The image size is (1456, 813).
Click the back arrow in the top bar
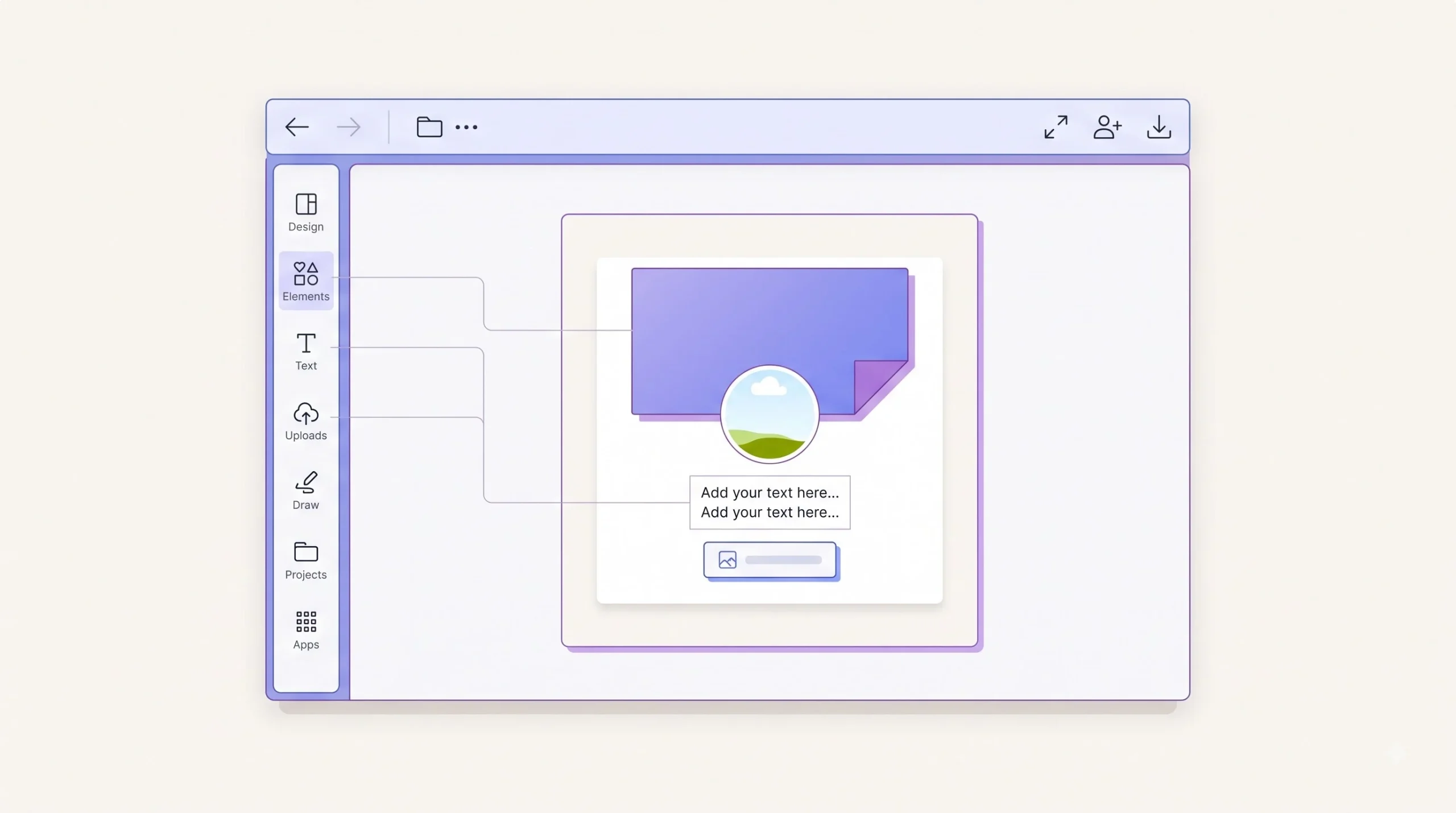tap(297, 127)
